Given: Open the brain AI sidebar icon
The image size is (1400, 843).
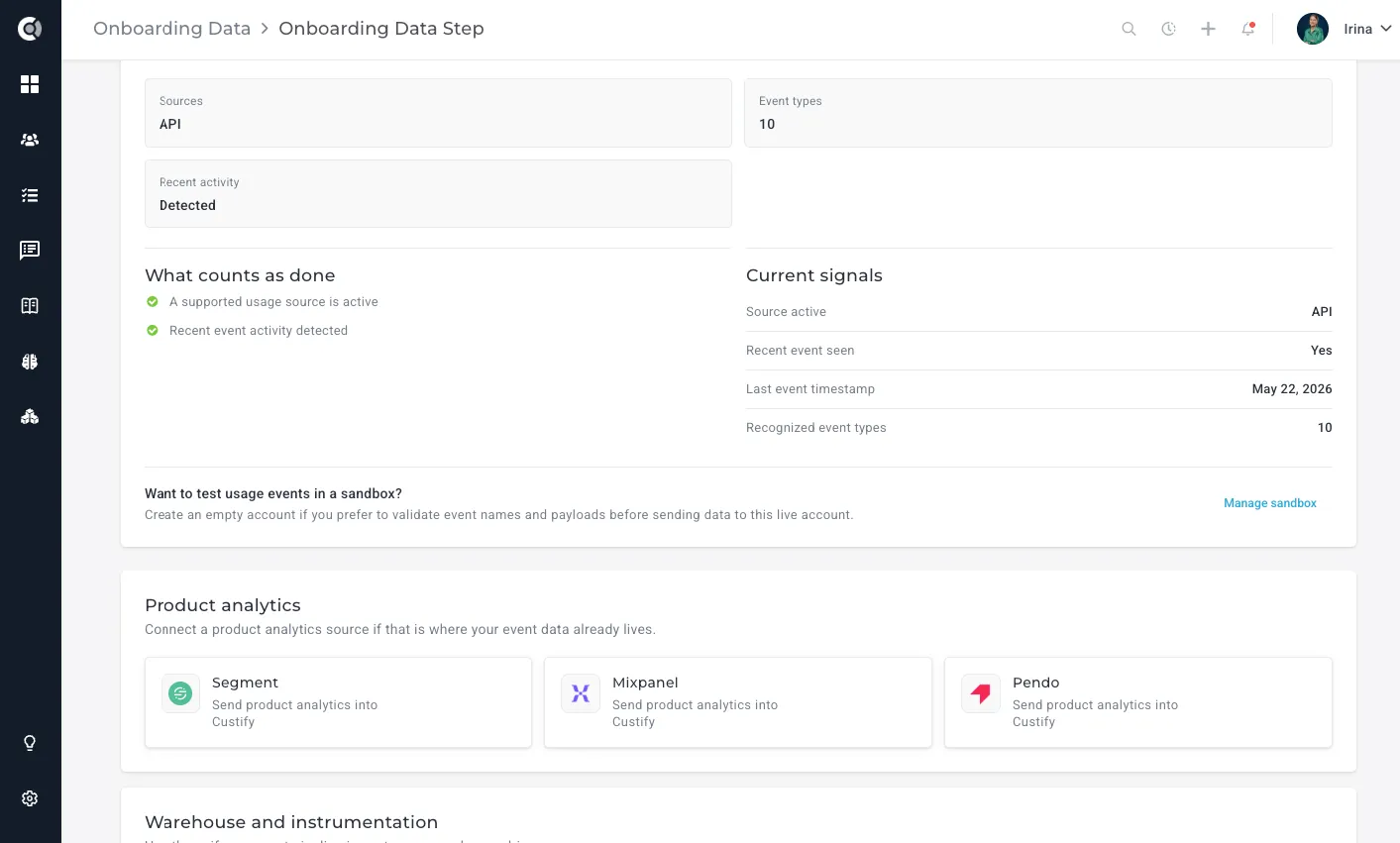Looking at the screenshot, I should click(30, 362).
